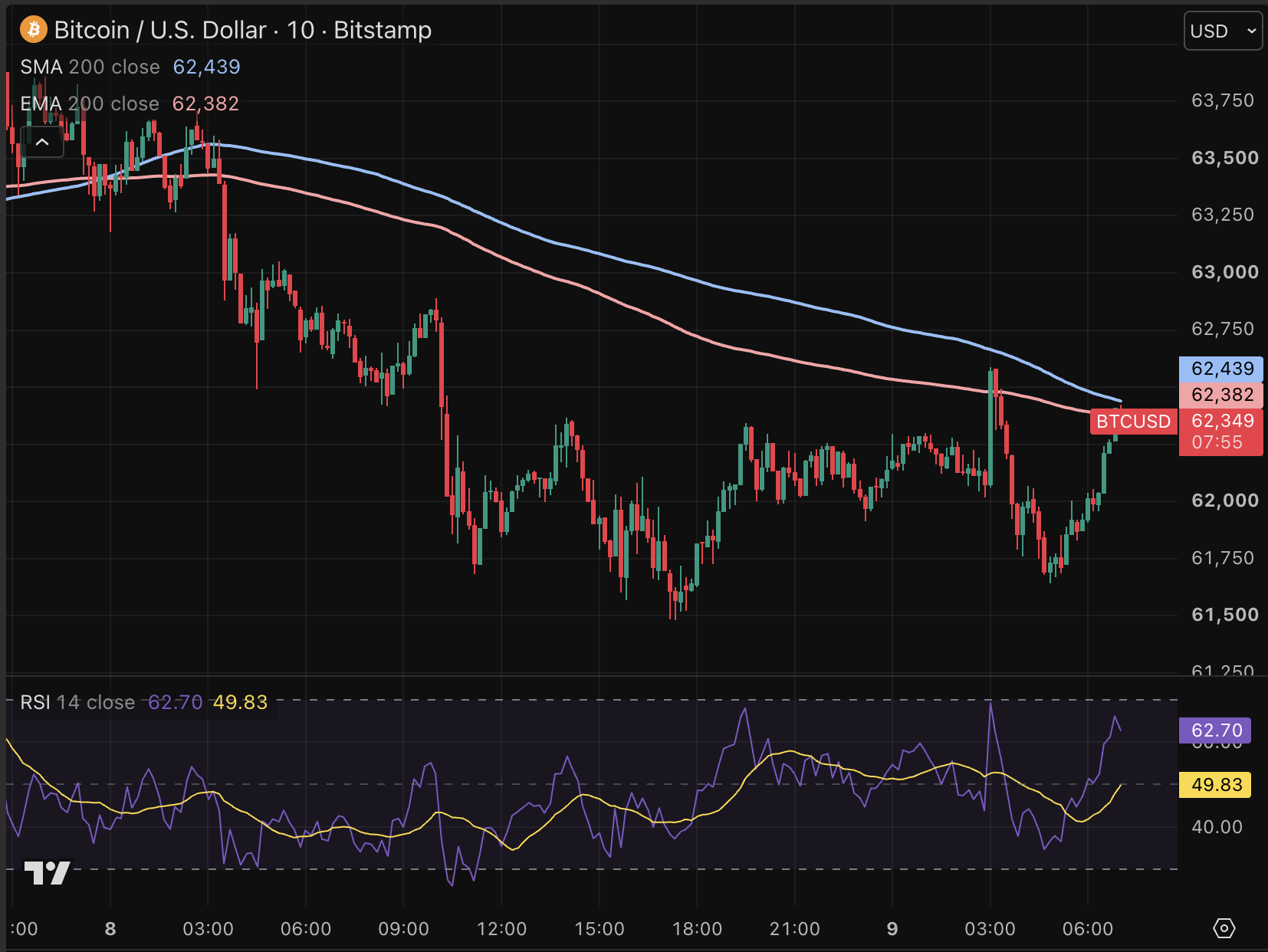Viewport: 1268px width, 952px height.
Task: Click the date 8 on time axis
Action: click(x=110, y=929)
